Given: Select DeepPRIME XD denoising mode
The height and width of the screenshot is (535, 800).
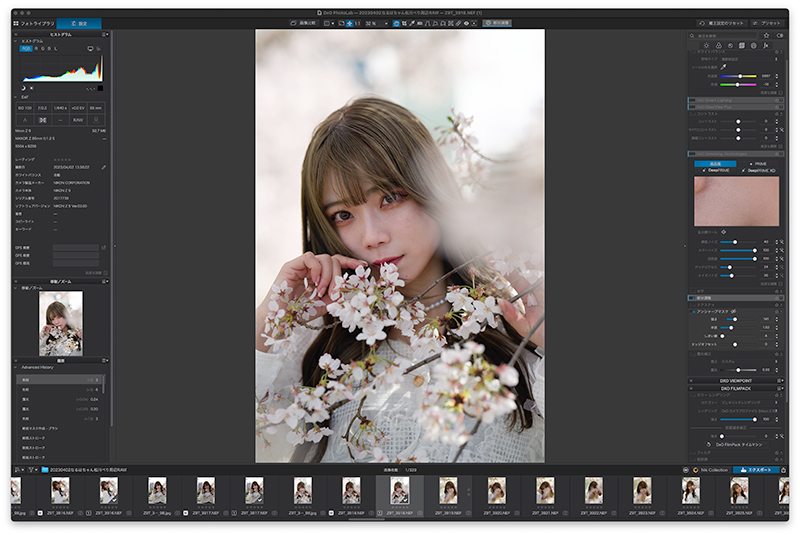Looking at the screenshot, I should tap(758, 170).
